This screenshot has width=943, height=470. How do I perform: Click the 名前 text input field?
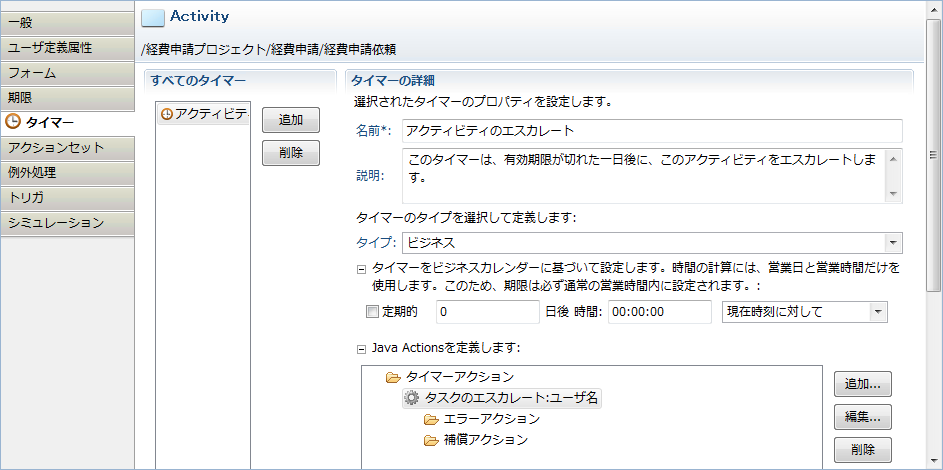651,131
